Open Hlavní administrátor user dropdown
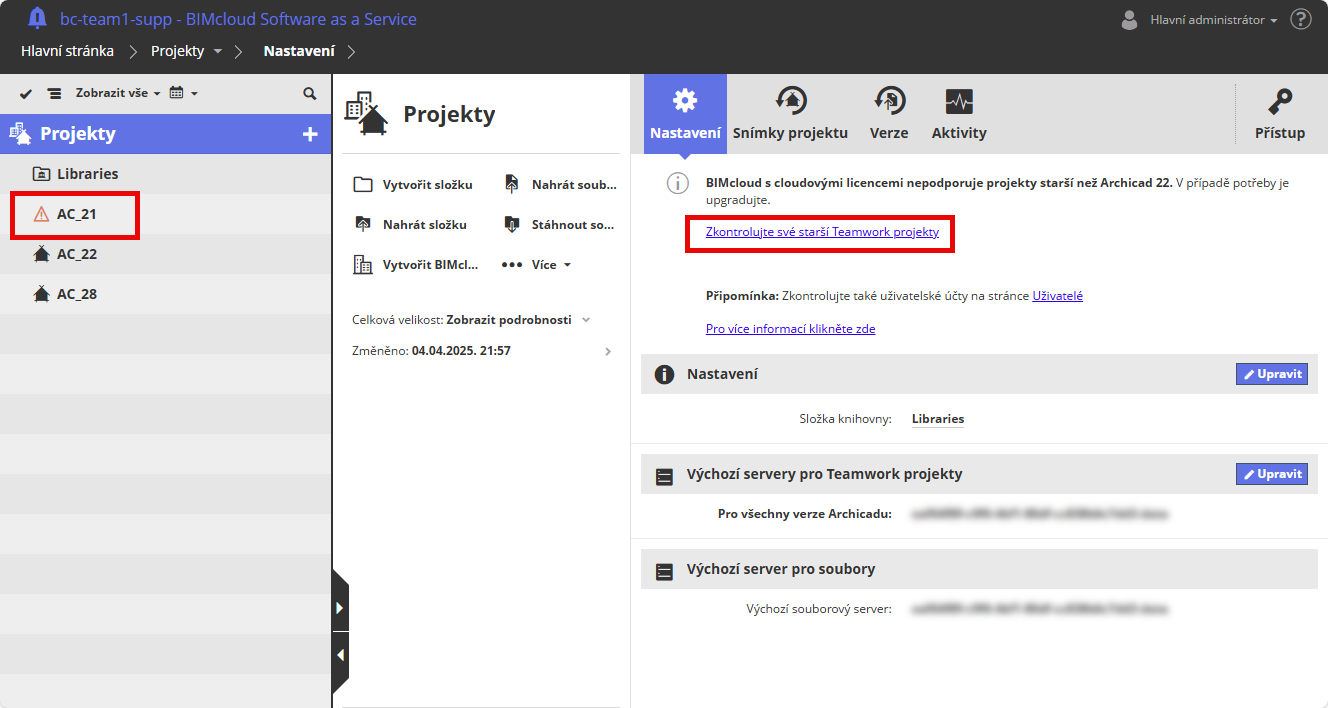 [x=1214, y=20]
